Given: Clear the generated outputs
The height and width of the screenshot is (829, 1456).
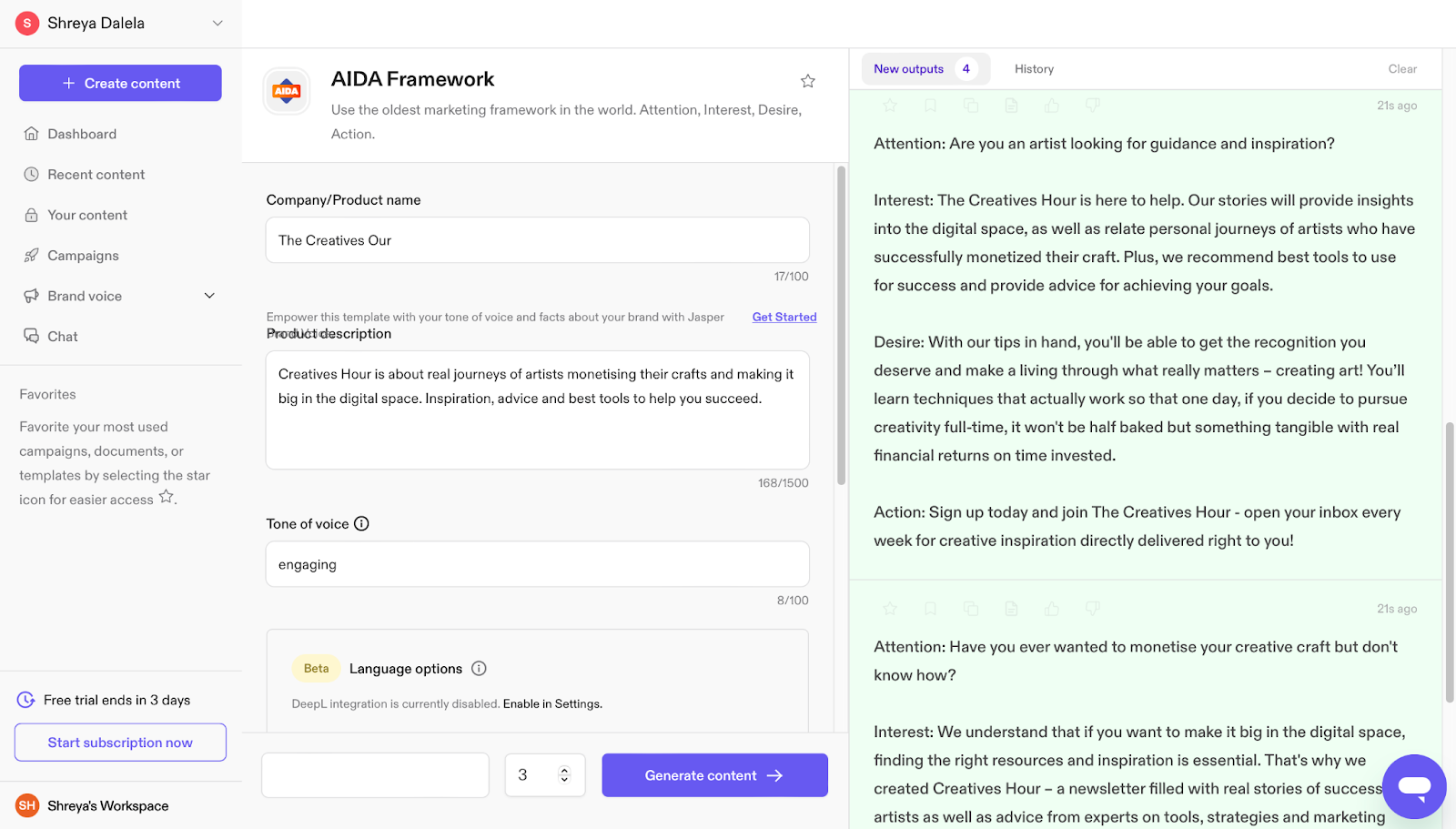Looking at the screenshot, I should [1402, 69].
